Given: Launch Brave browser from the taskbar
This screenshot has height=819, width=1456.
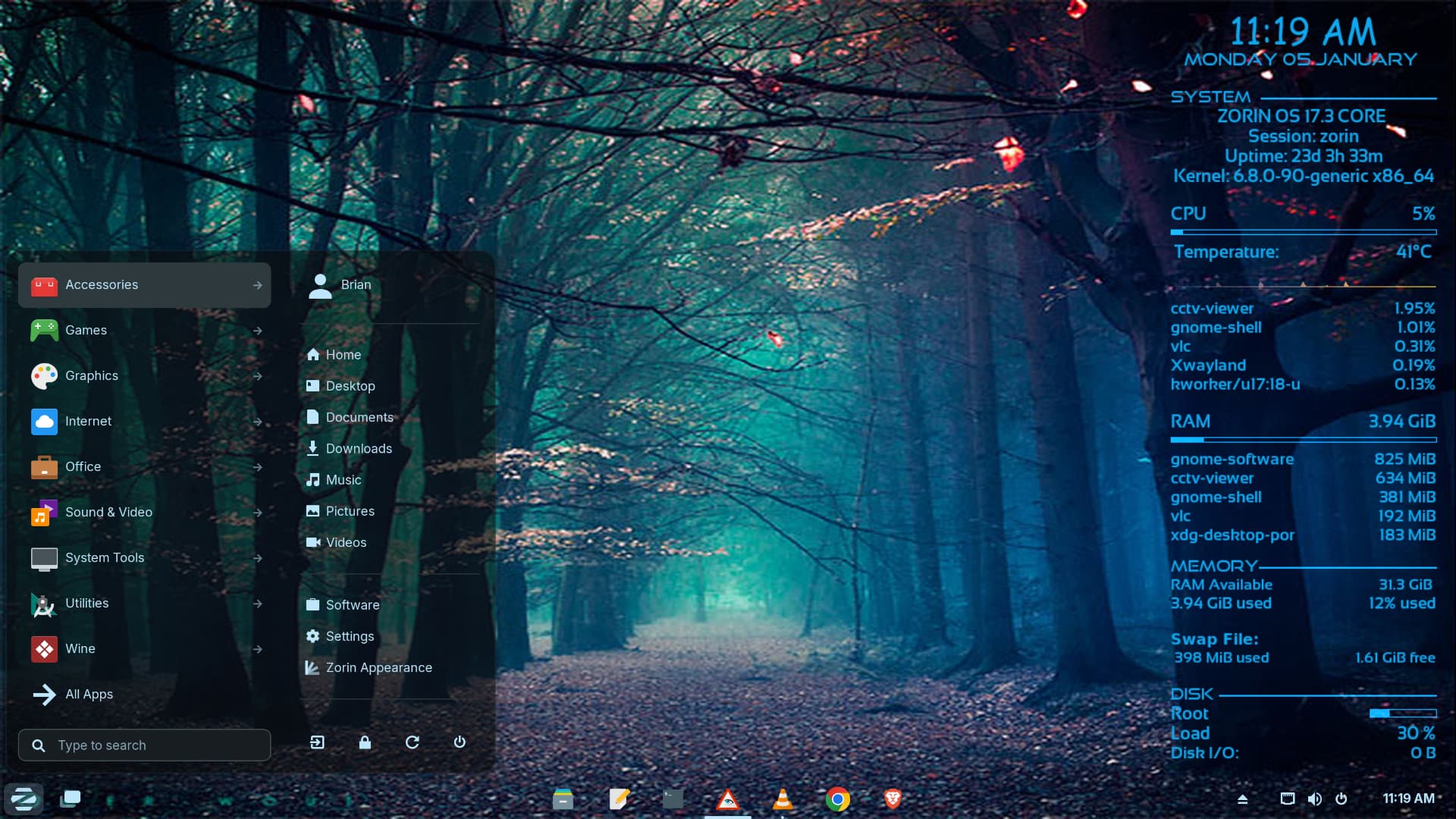Looking at the screenshot, I should coord(893,799).
